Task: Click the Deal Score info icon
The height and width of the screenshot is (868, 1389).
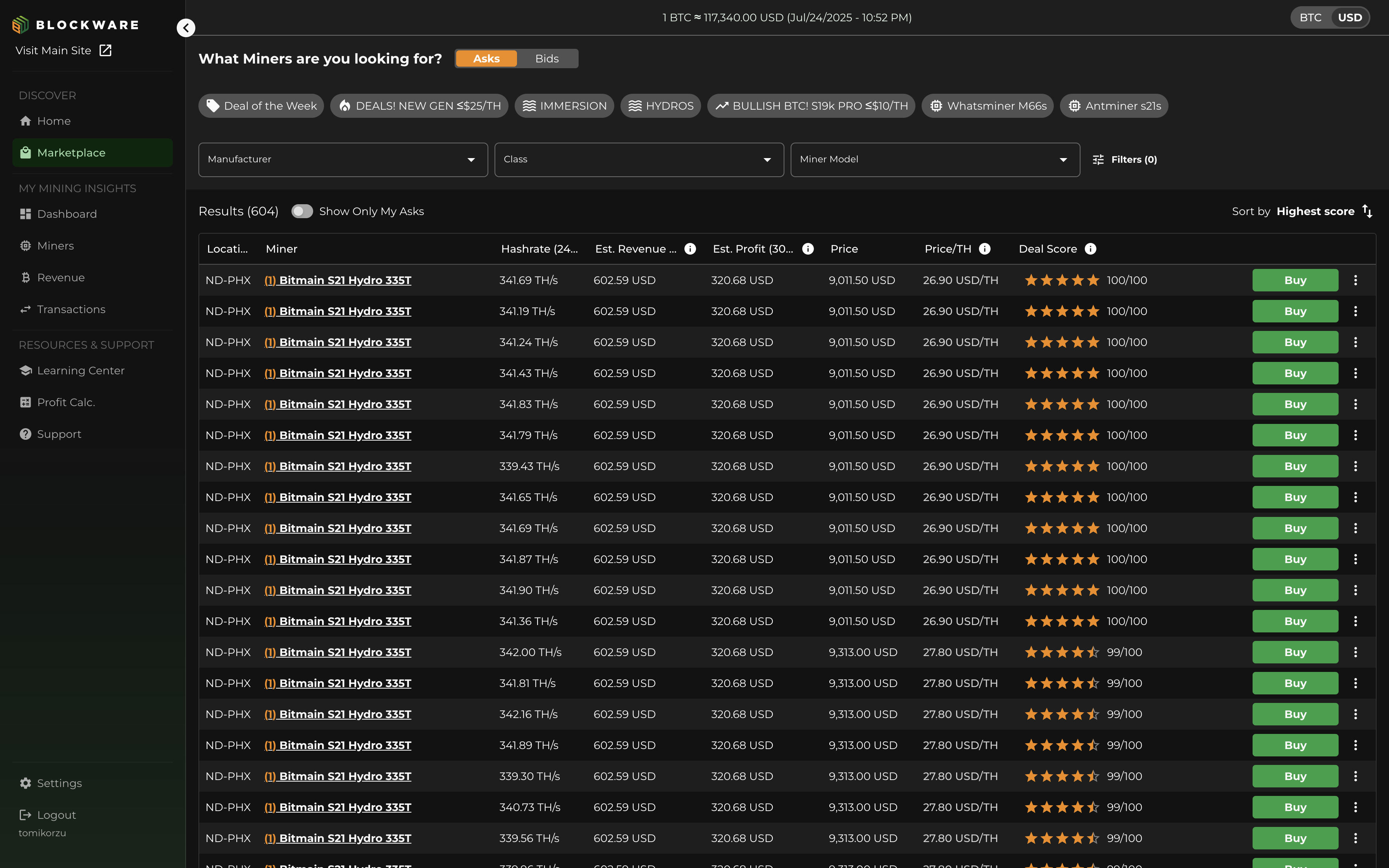Action: [1091, 248]
